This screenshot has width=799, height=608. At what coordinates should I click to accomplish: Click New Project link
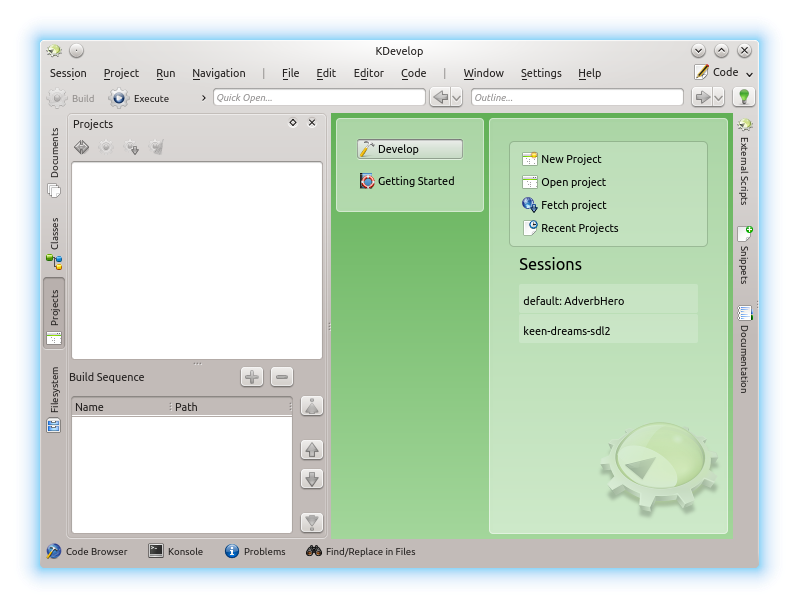tap(570, 159)
